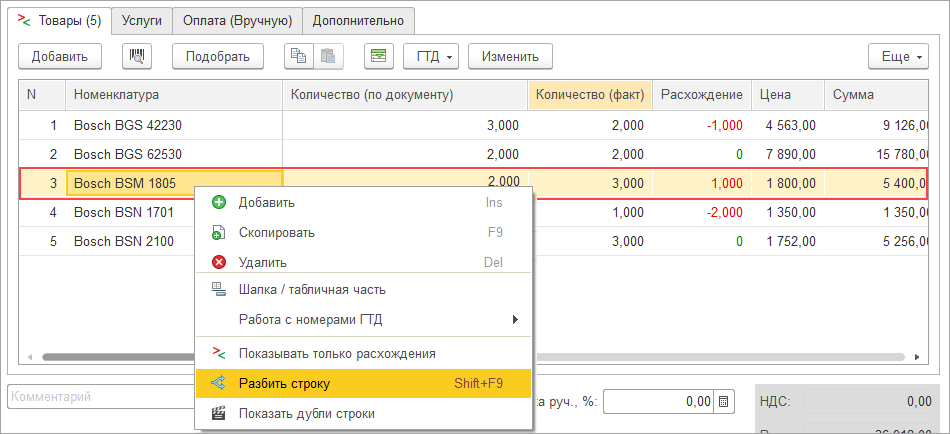Select Разбить строку menu command
950x434 pixels.
284,383
